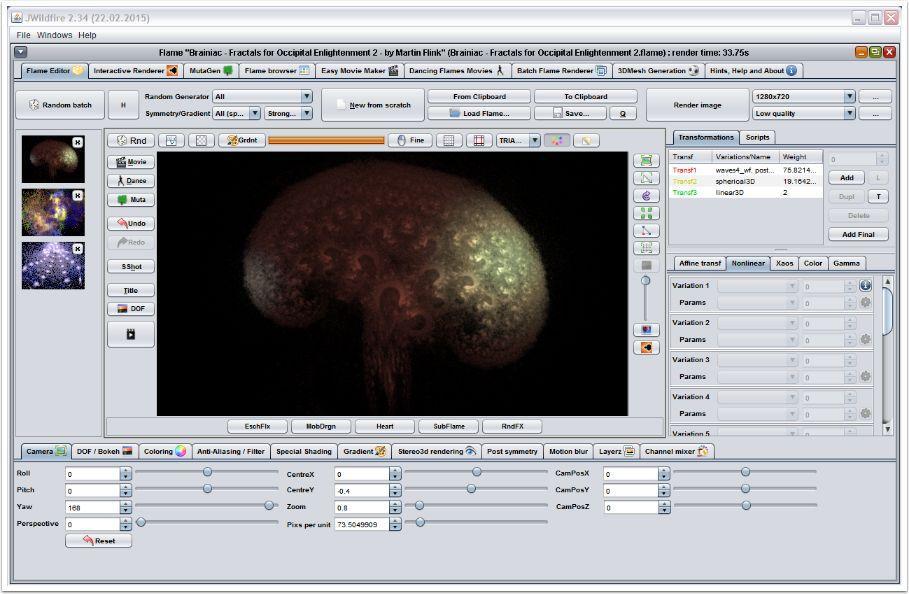
Task: Switch to the MutaGen tab
Action: click(210, 71)
